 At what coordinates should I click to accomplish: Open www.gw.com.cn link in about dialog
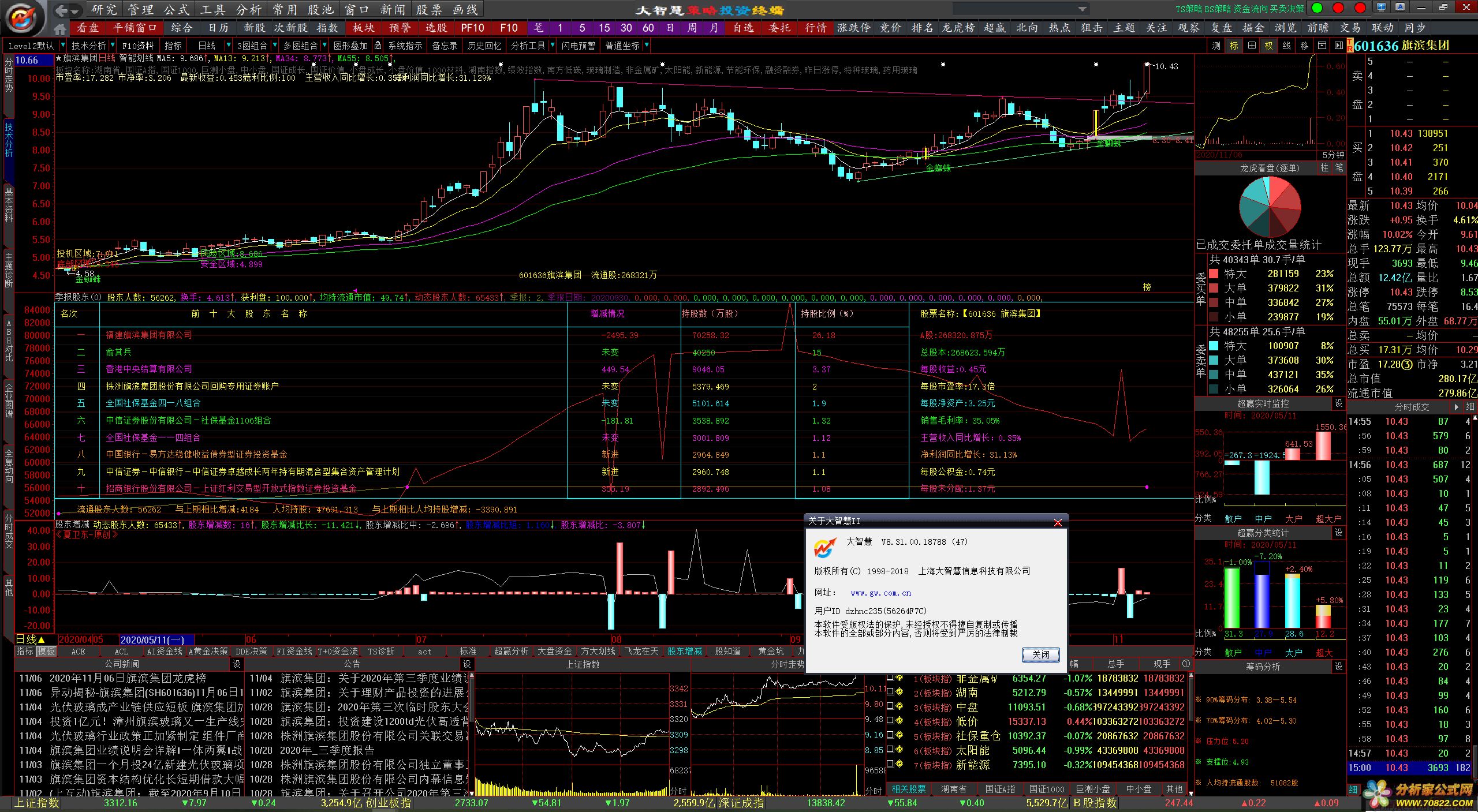click(880, 593)
